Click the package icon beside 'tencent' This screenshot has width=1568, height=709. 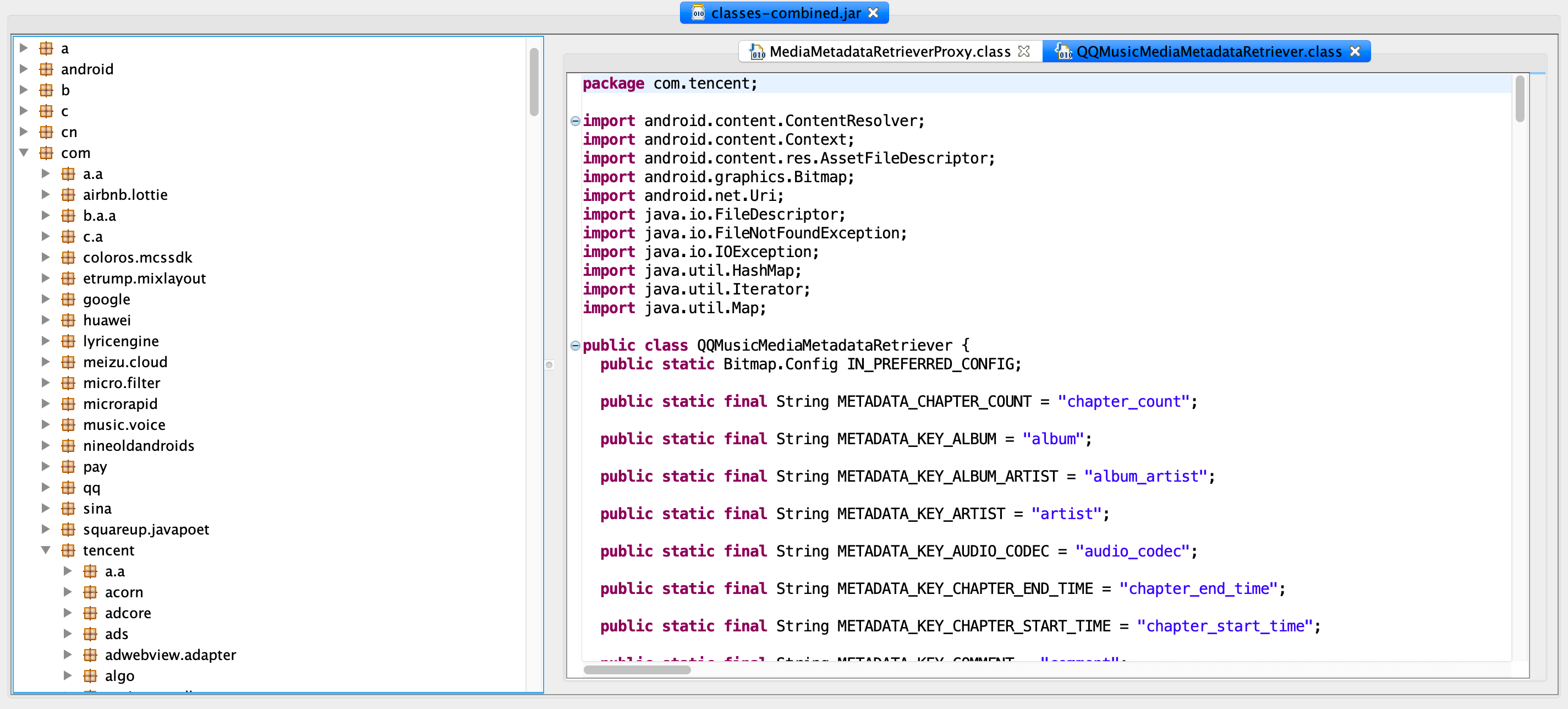point(68,550)
